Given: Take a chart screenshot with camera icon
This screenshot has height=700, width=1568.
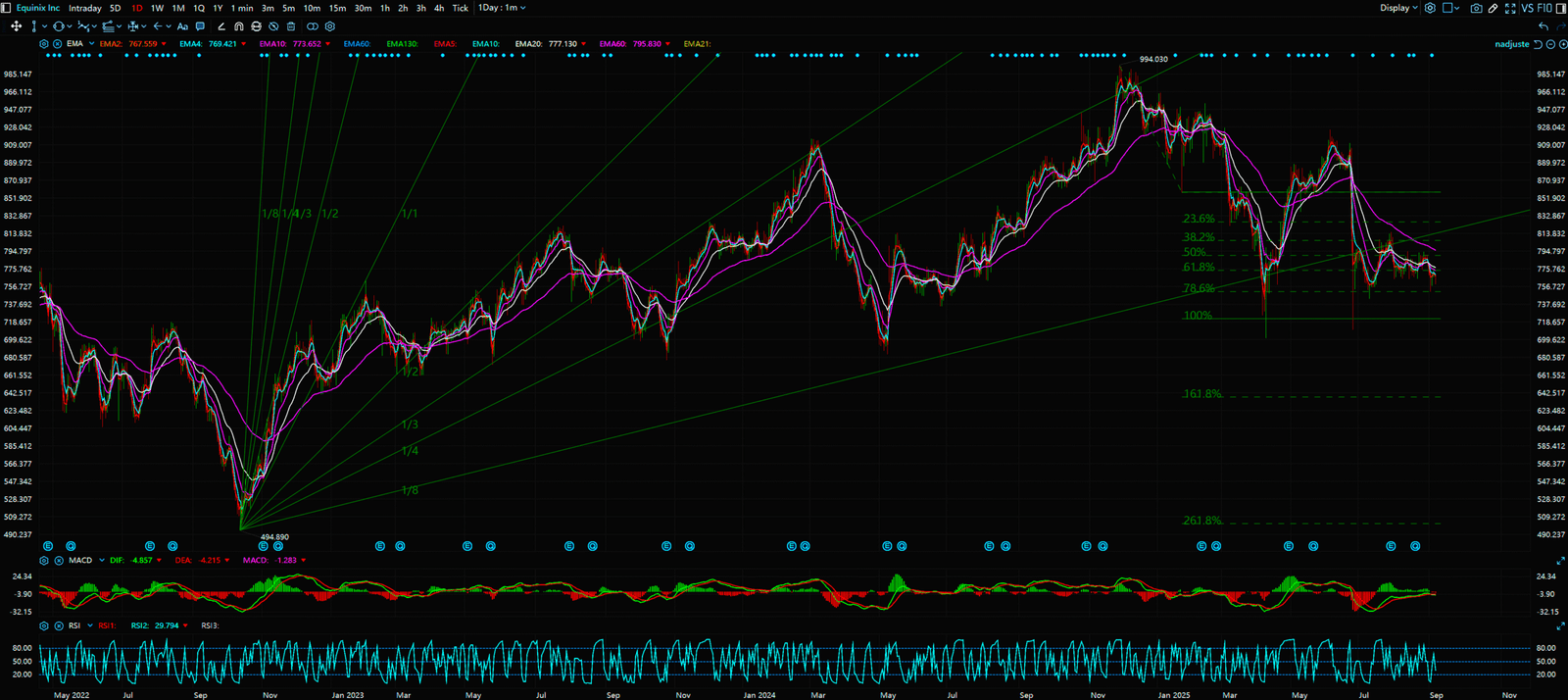Looking at the screenshot, I should click(x=1476, y=8).
